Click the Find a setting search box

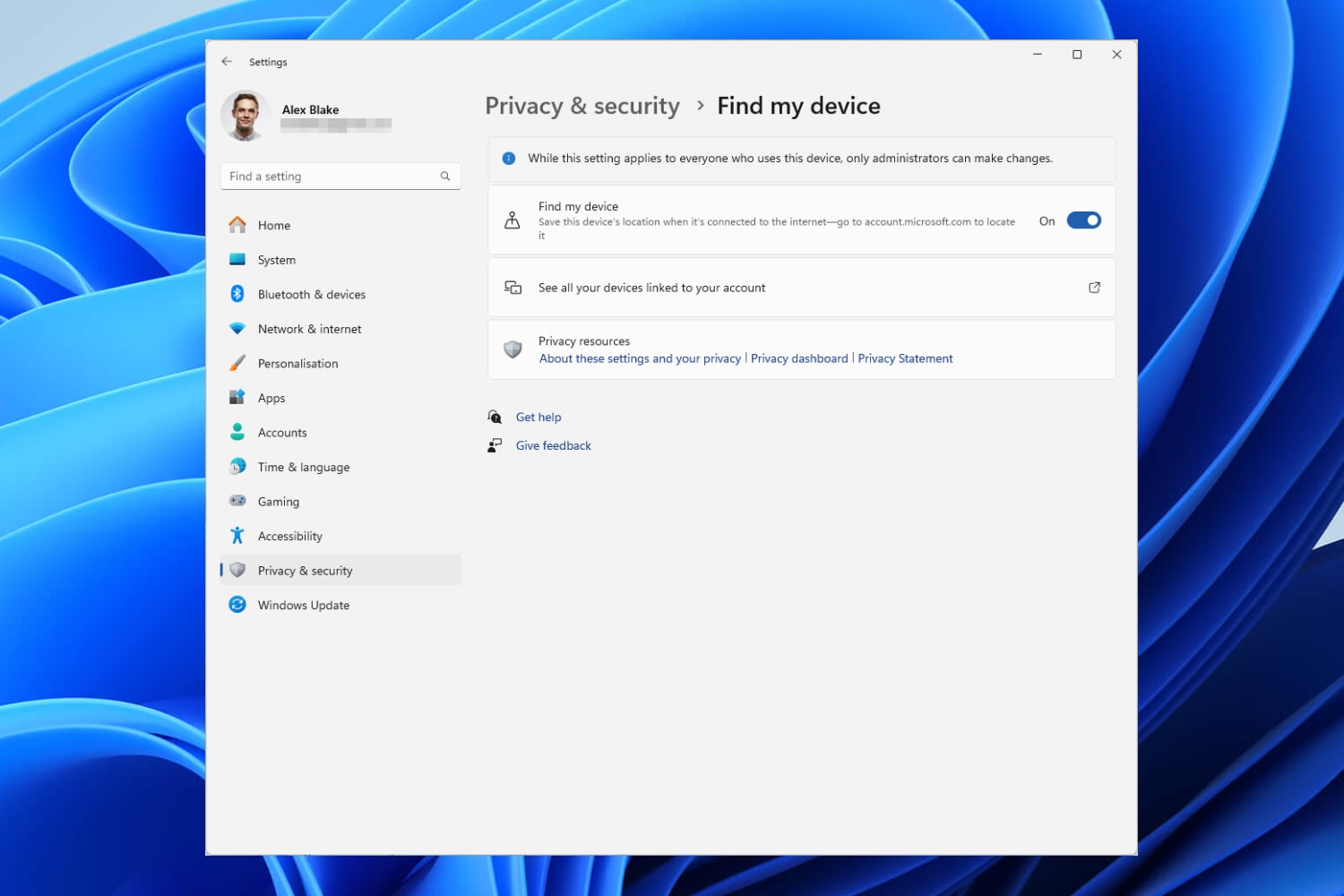tap(340, 177)
